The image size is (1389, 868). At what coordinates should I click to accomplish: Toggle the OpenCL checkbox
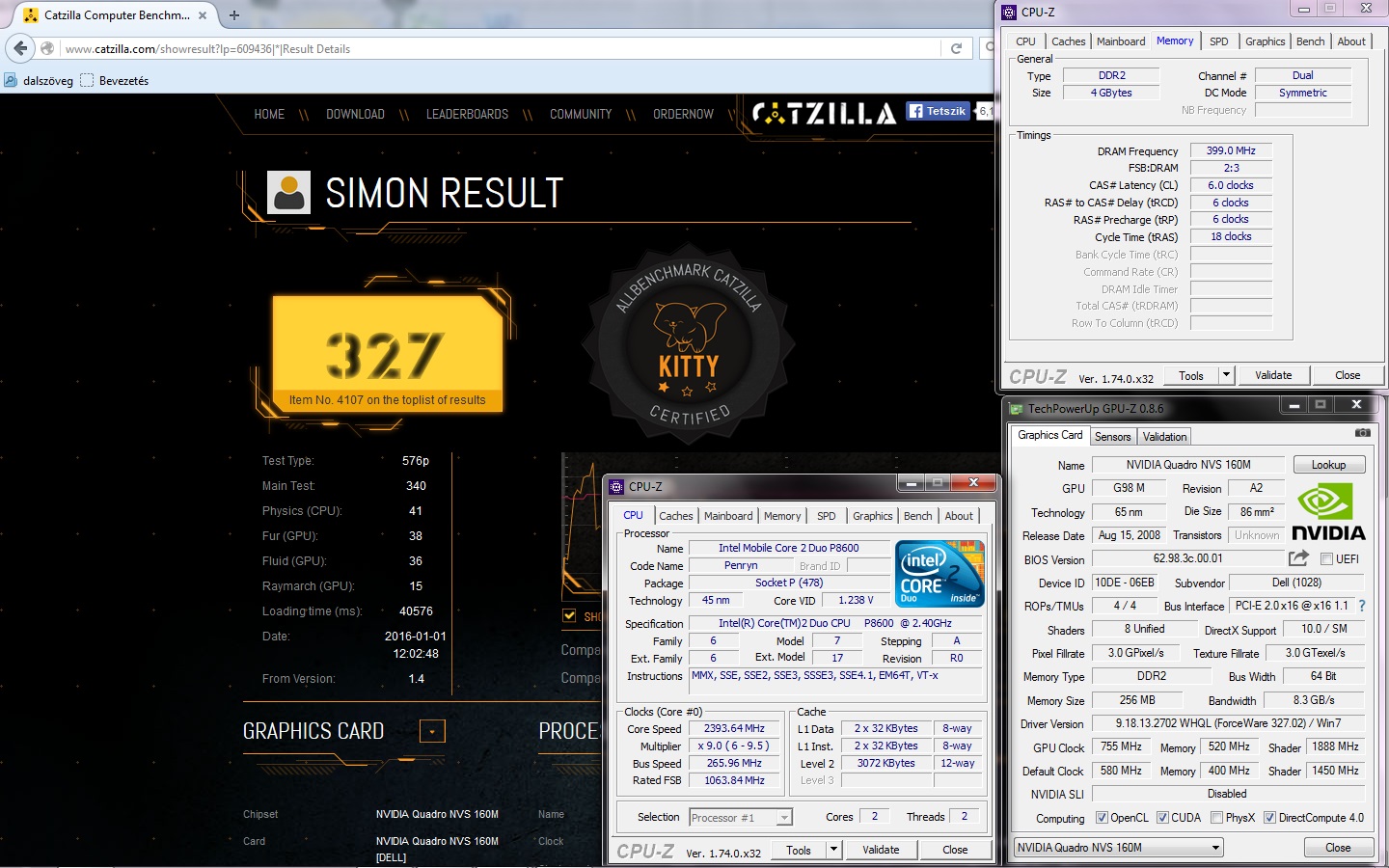[1102, 818]
